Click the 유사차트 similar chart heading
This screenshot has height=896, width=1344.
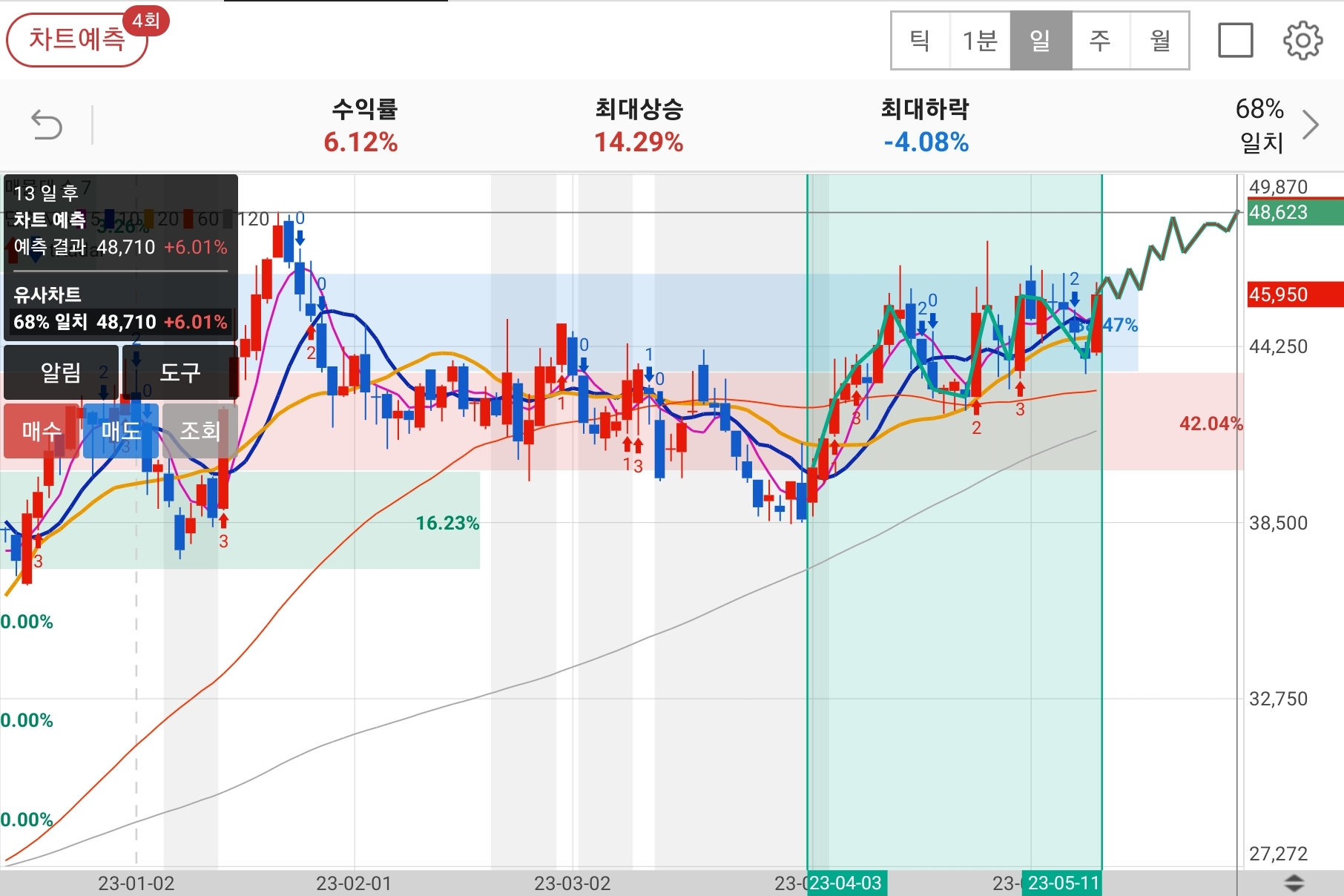47,294
